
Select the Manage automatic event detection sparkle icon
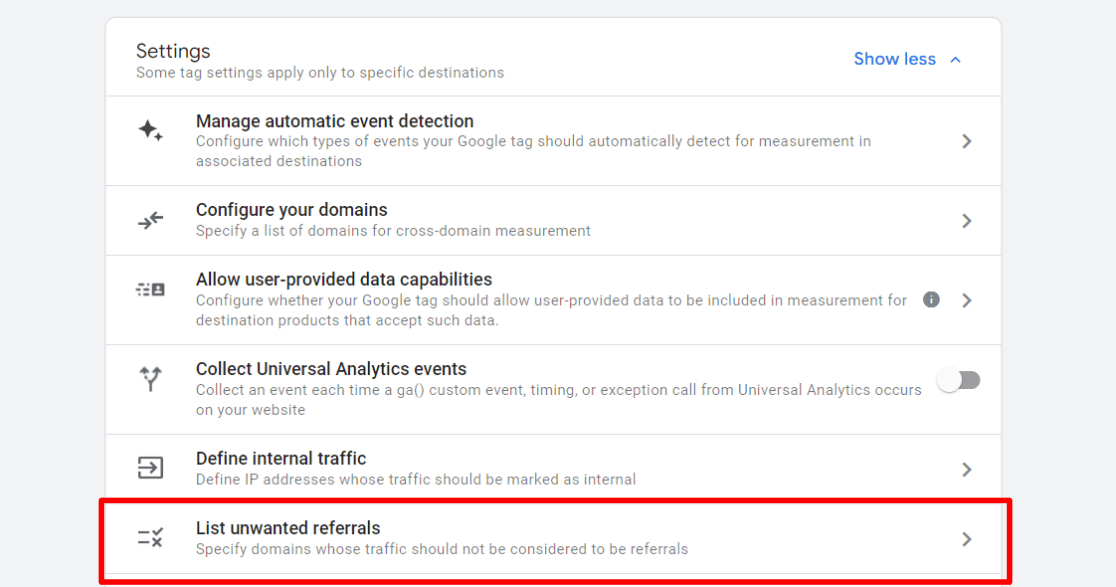pos(150,131)
